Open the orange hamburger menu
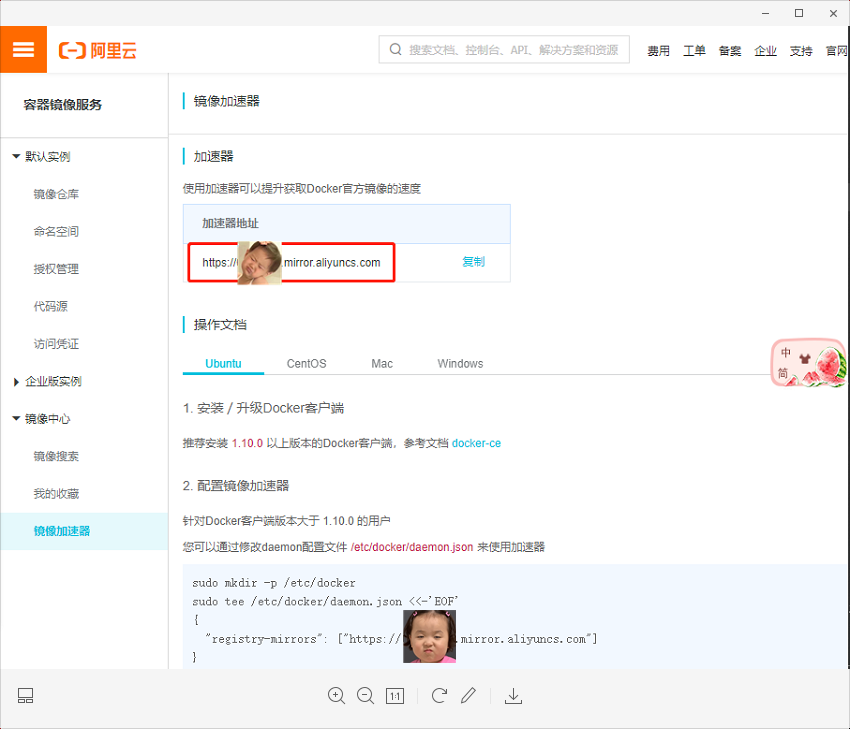The width and height of the screenshot is (850, 729). tap(23, 49)
